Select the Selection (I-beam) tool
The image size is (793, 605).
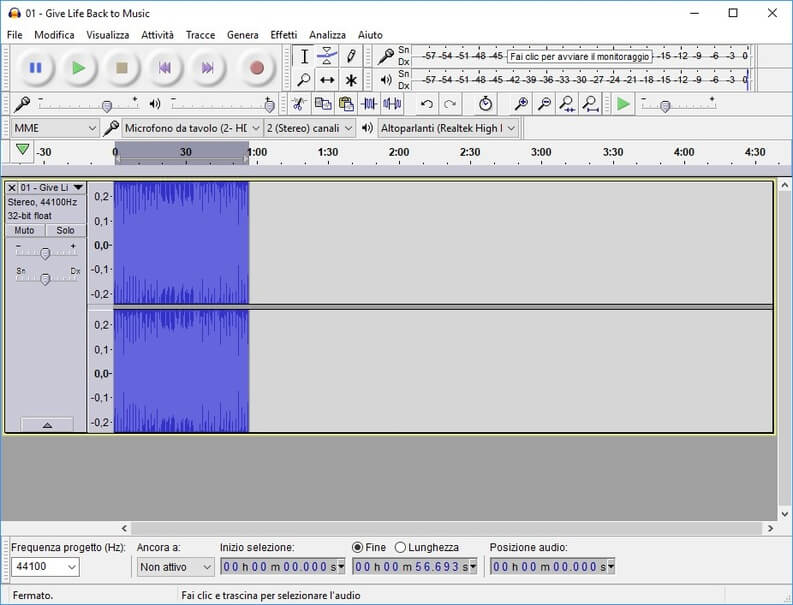(x=304, y=56)
